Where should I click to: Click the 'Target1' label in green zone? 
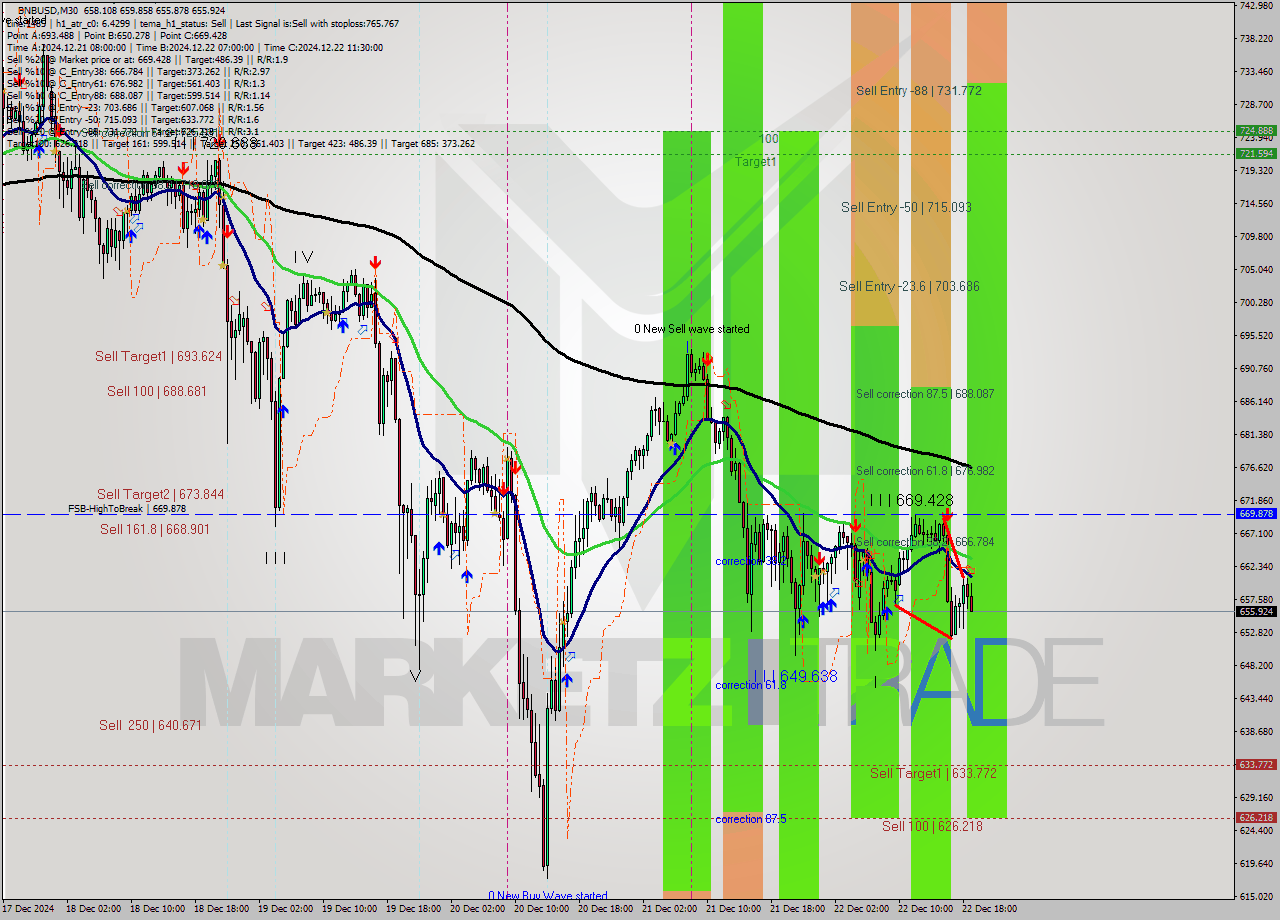(x=756, y=162)
